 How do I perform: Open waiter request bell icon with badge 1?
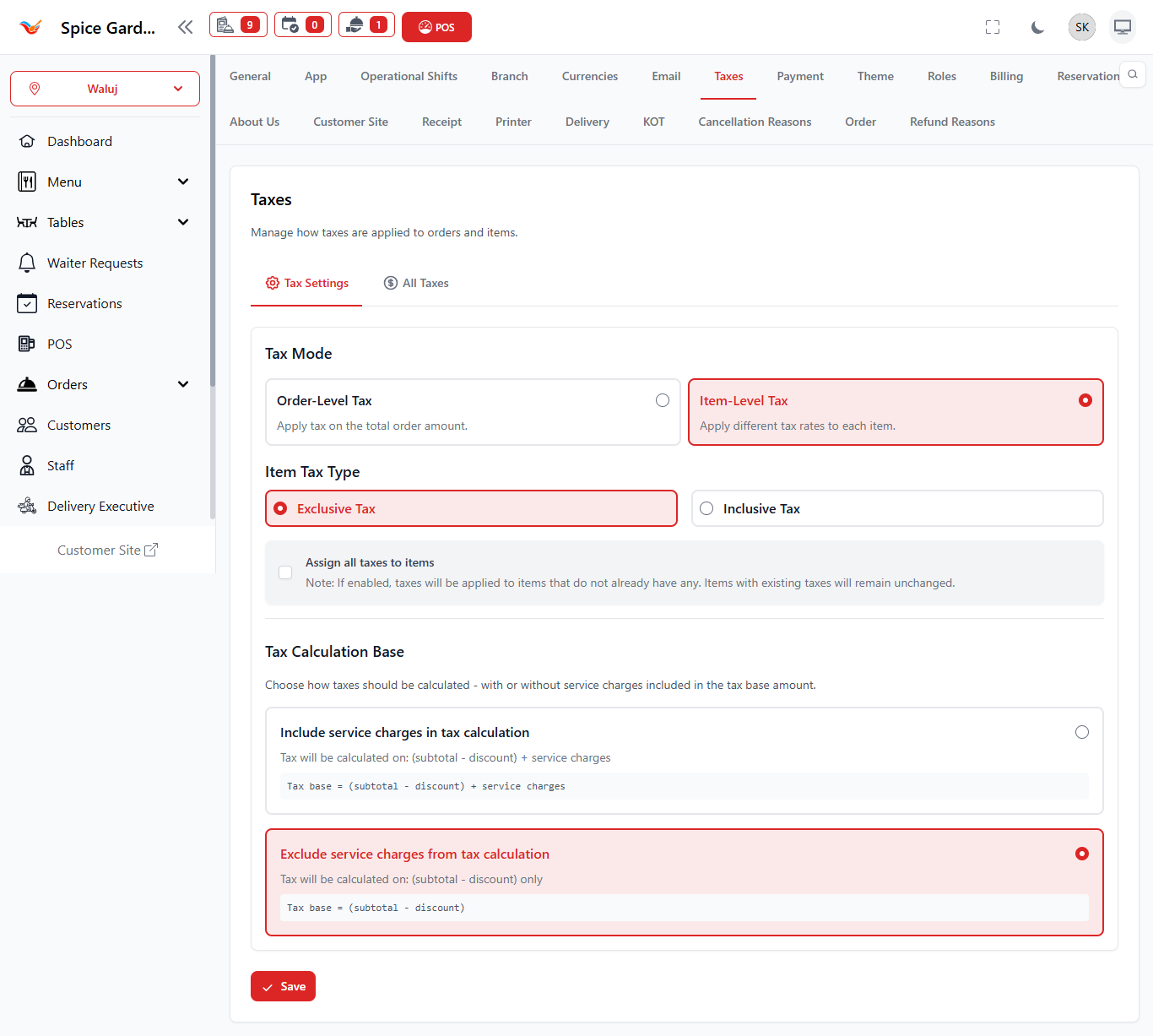[366, 25]
